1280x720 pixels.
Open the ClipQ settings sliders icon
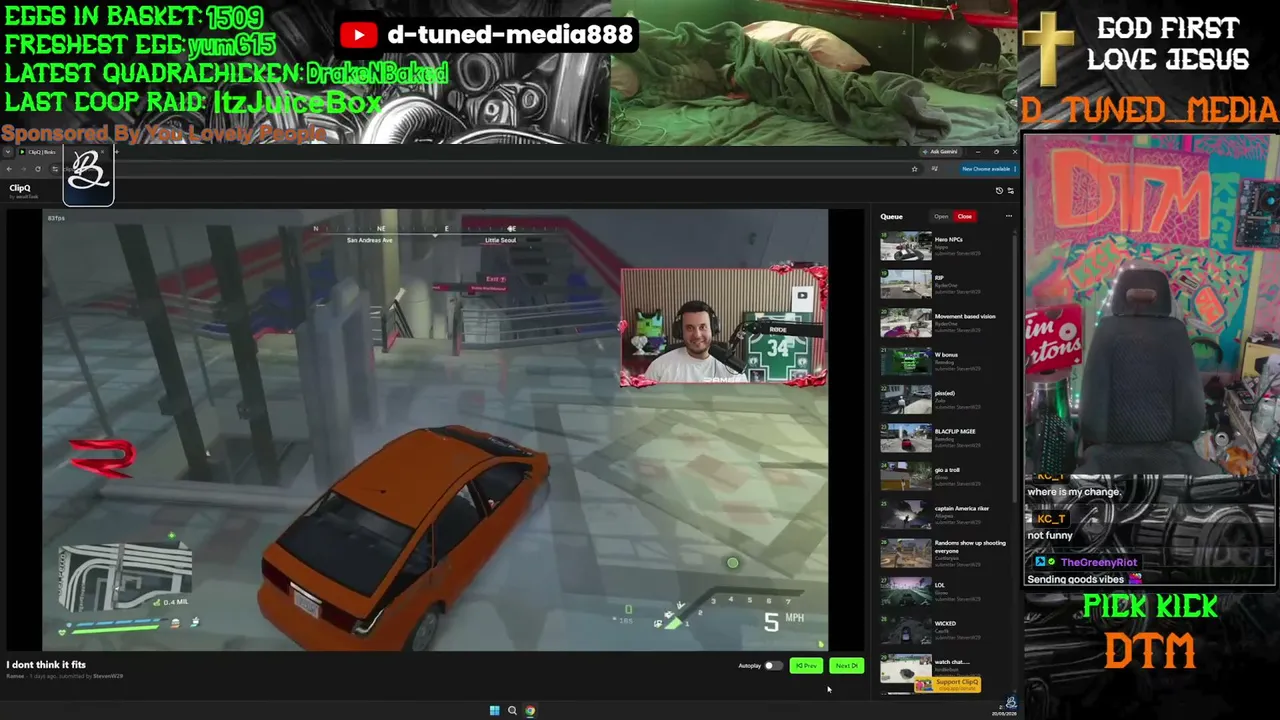(1010, 190)
